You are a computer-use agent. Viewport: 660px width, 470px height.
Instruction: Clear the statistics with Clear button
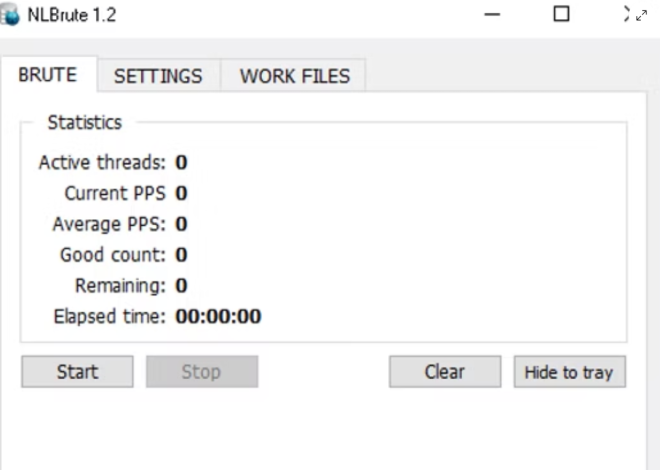tap(444, 372)
